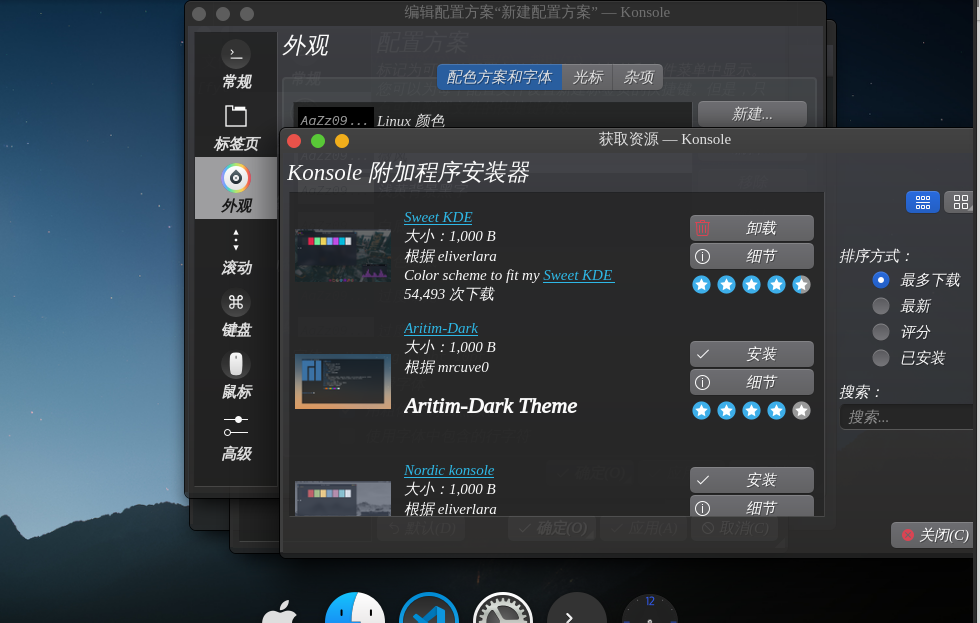Click the "Aritim-Dark Theme" description text
This screenshot has width=980, height=623.
(491, 406)
